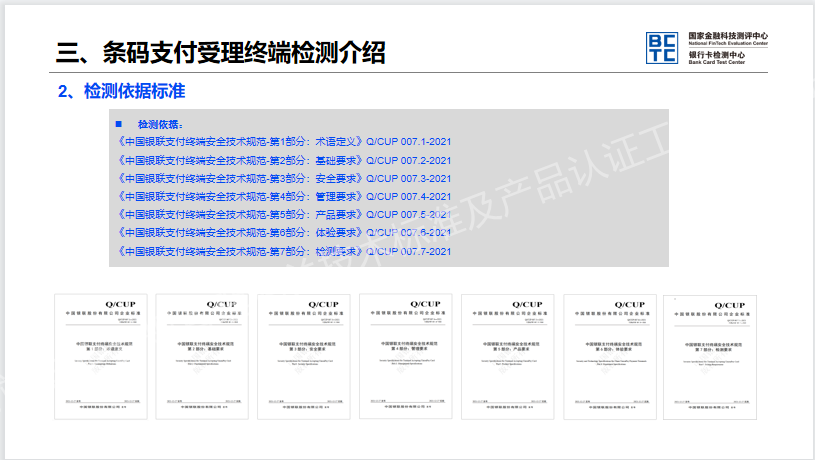Select the line ending Q/CUP 007.6-2021

pyautogui.click(x=284, y=233)
